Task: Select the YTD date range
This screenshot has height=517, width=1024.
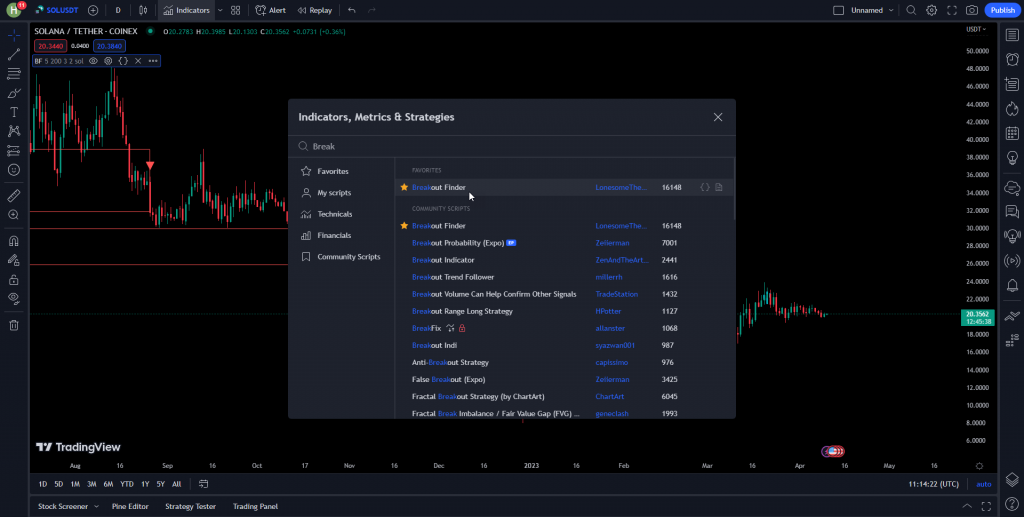Action: click(127, 484)
